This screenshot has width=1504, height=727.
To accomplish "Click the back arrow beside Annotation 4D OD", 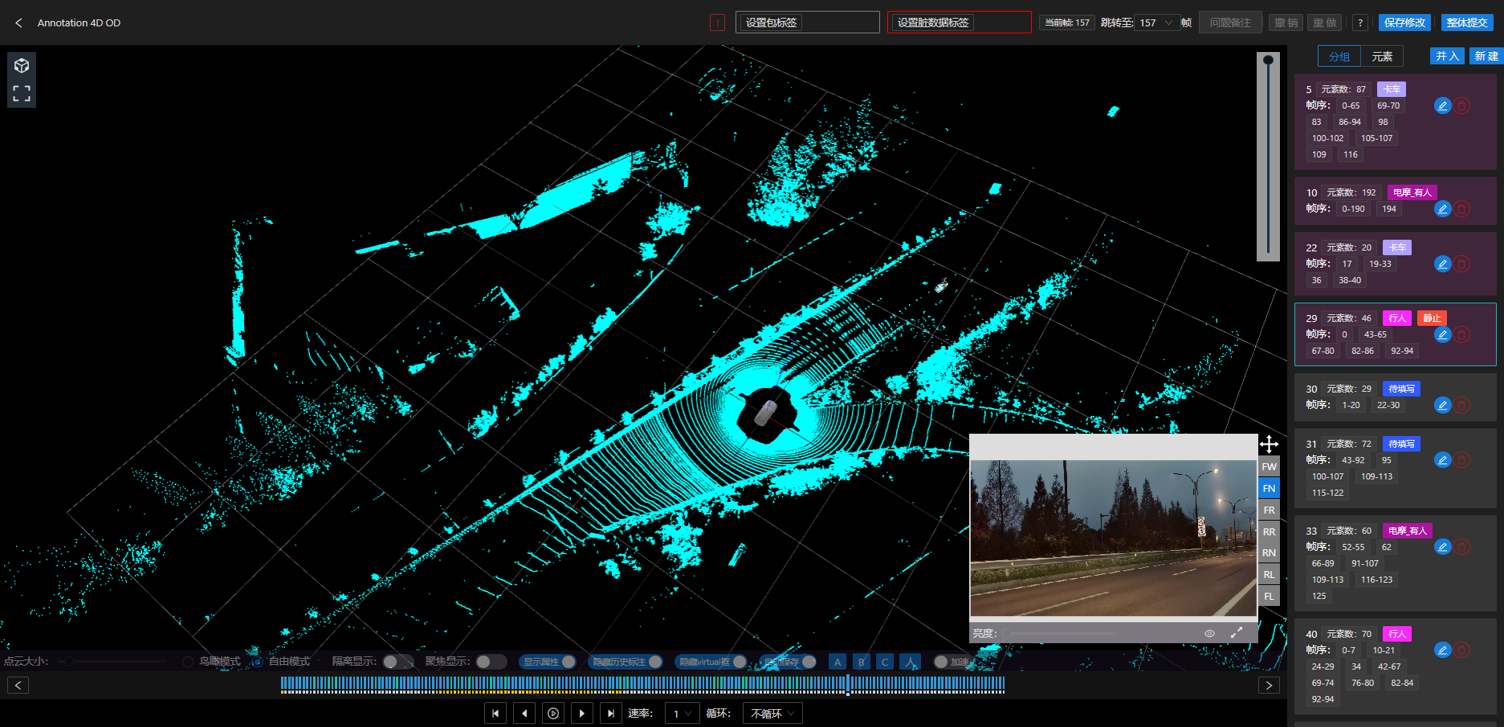I will [19, 22].
